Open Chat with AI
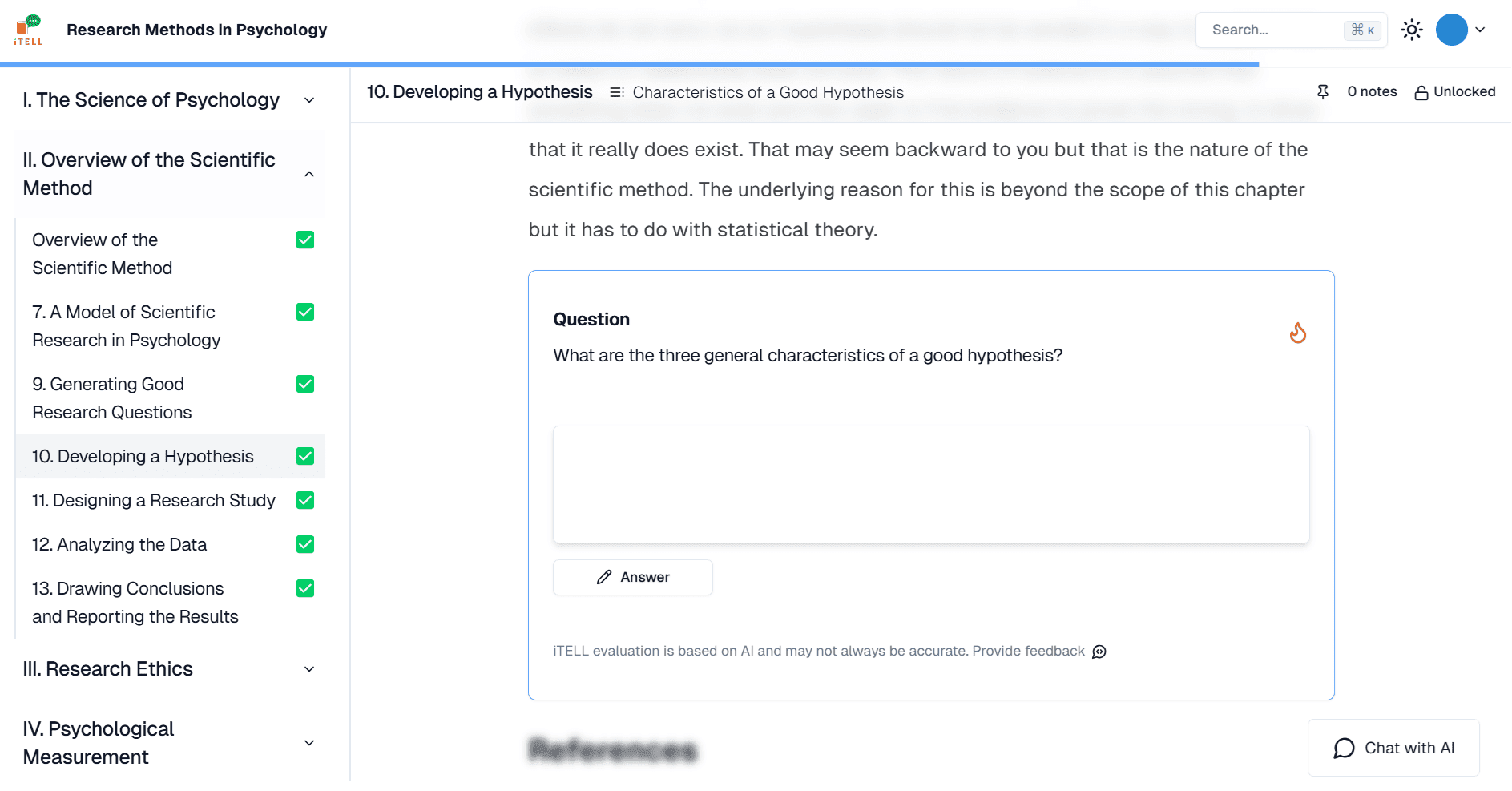1512x791 pixels. tap(1393, 748)
